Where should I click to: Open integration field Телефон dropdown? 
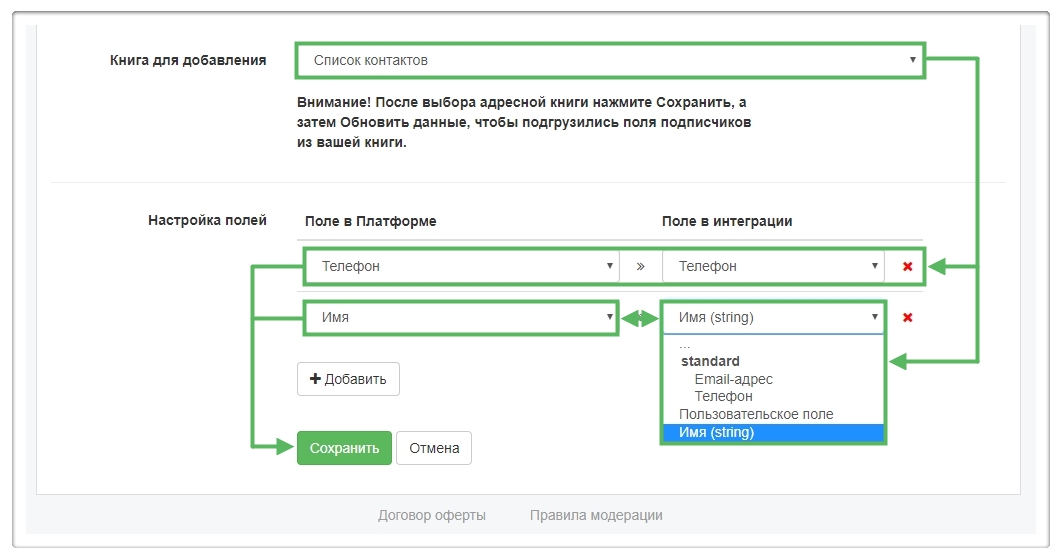773,267
